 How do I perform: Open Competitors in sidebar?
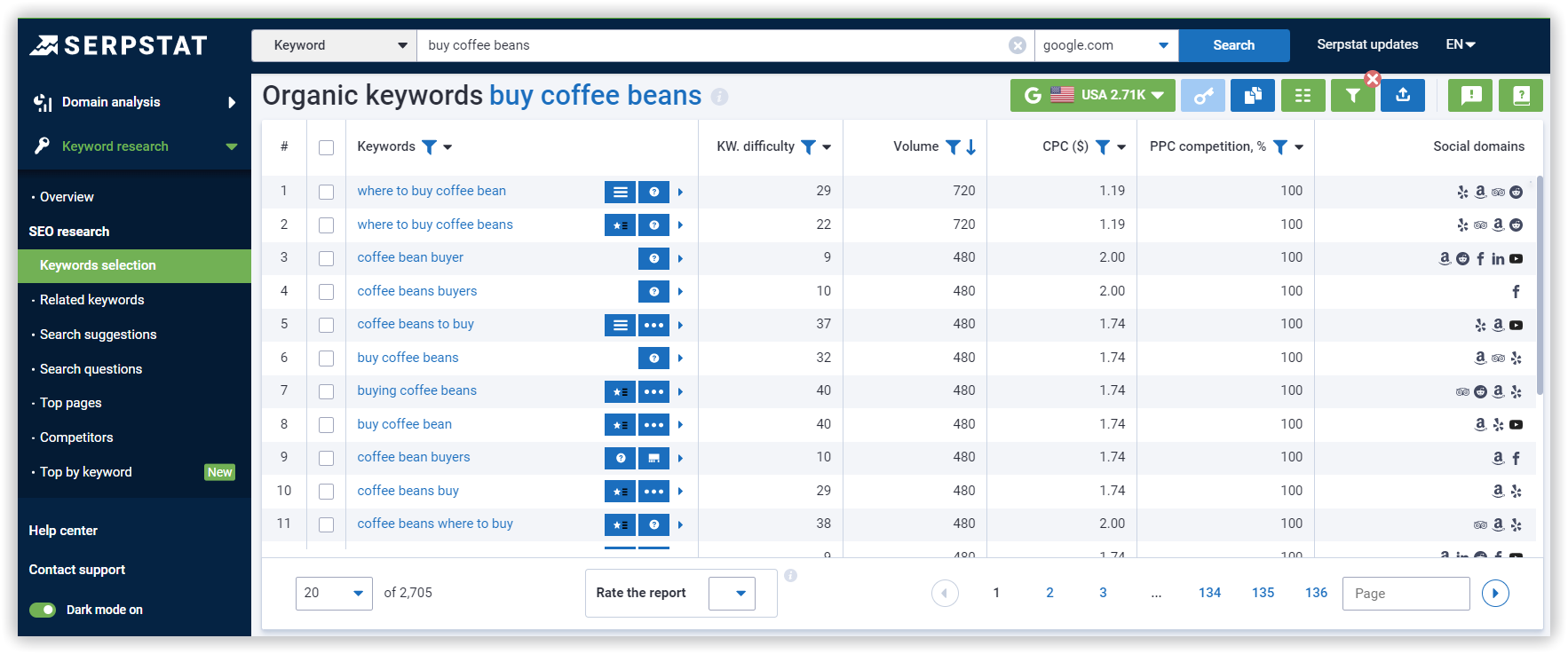pyautogui.click(x=76, y=437)
